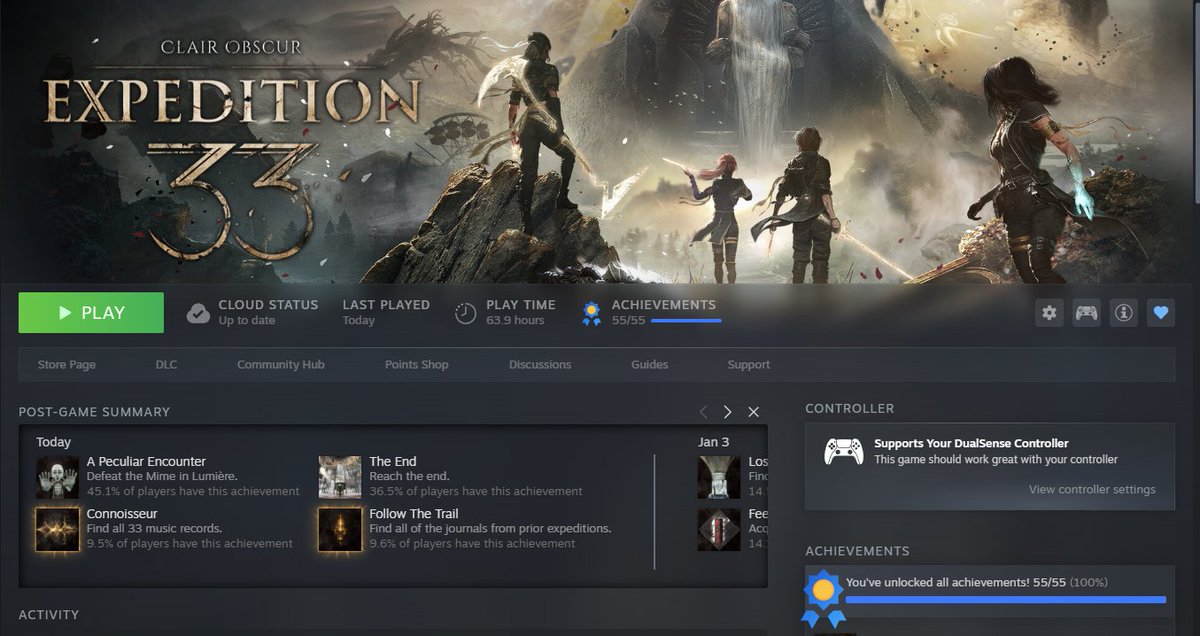
Task: Open game settings gear icon
Action: pyautogui.click(x=1049, y=313)
